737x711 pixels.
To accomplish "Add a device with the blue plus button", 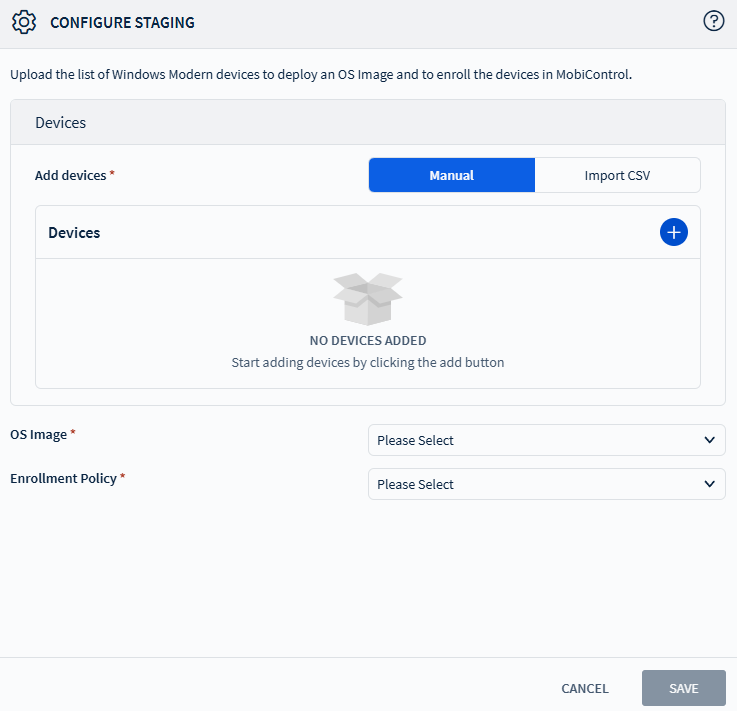I will pos(673,232).
